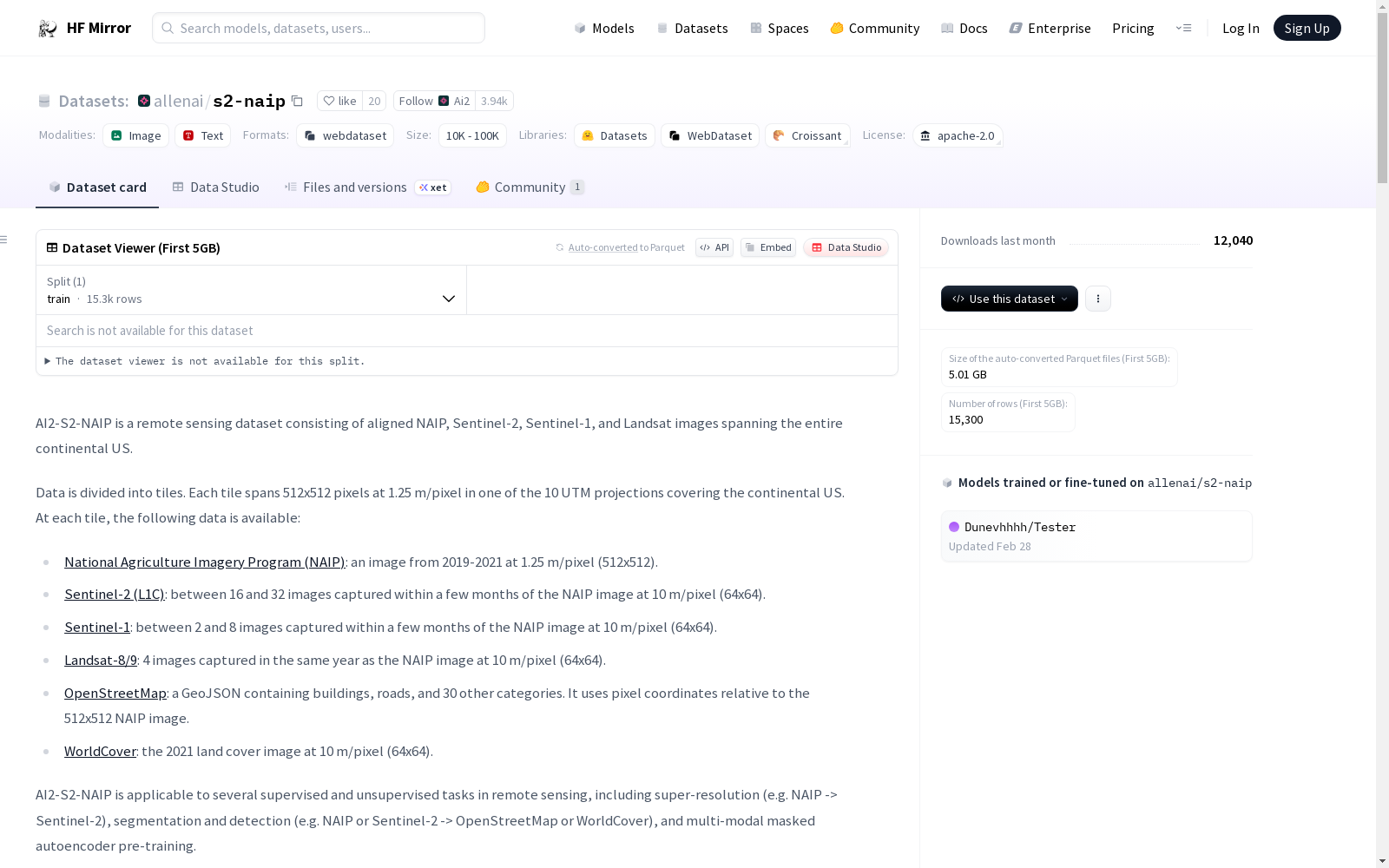The image size is (1389, 868).
Task: Switch to the Dataset card tab
Action: click(97, 187)
